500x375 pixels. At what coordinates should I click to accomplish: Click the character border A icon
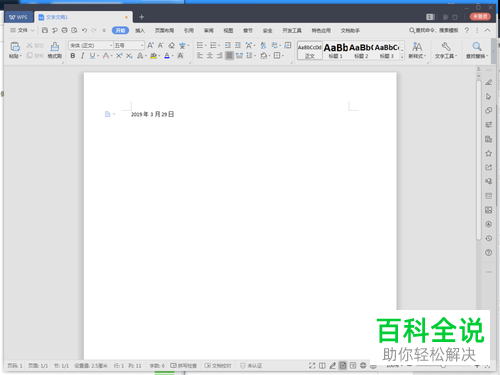point(180,56)
